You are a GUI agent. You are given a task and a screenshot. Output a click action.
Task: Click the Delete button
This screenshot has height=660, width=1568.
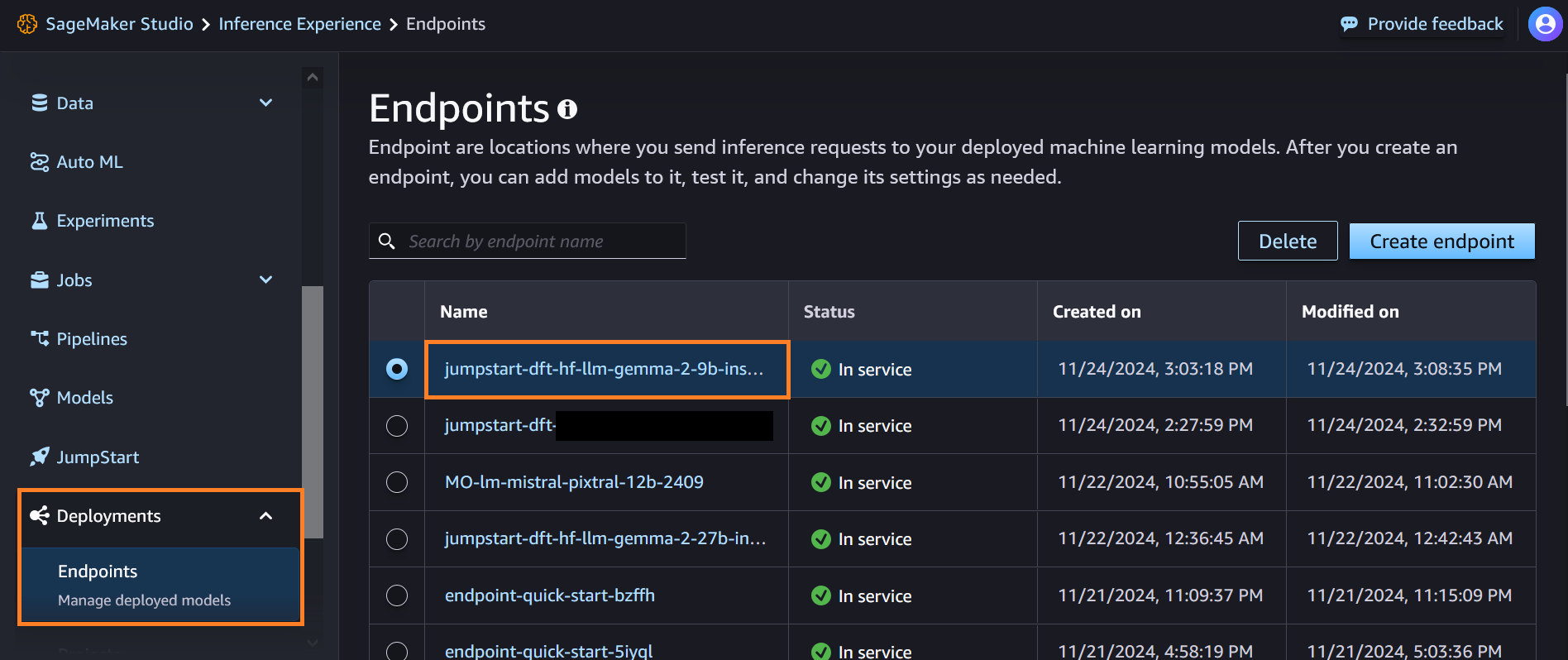click(1288, 241)
